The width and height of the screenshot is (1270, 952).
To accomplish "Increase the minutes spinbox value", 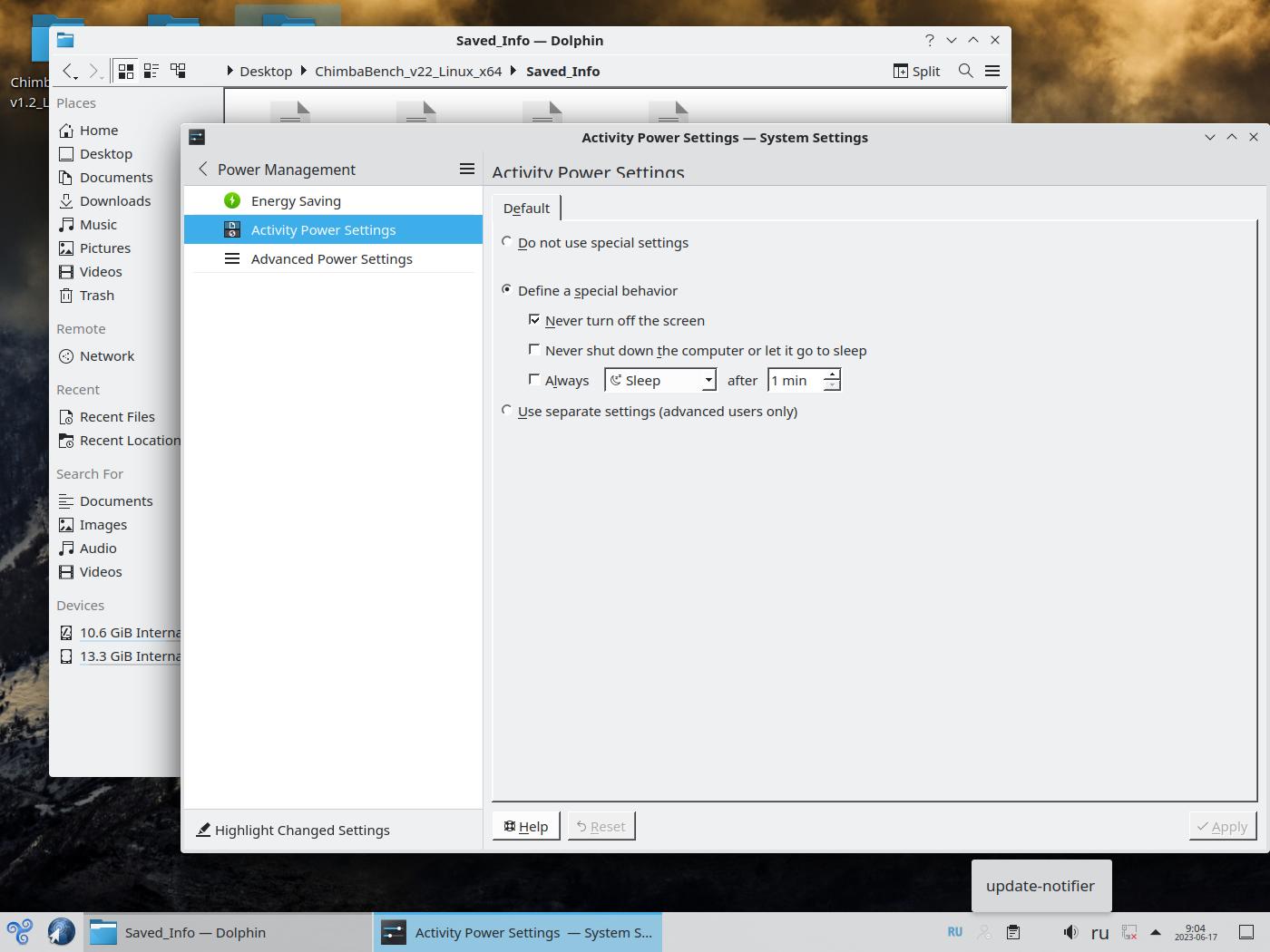I will [x=831, y=374].
